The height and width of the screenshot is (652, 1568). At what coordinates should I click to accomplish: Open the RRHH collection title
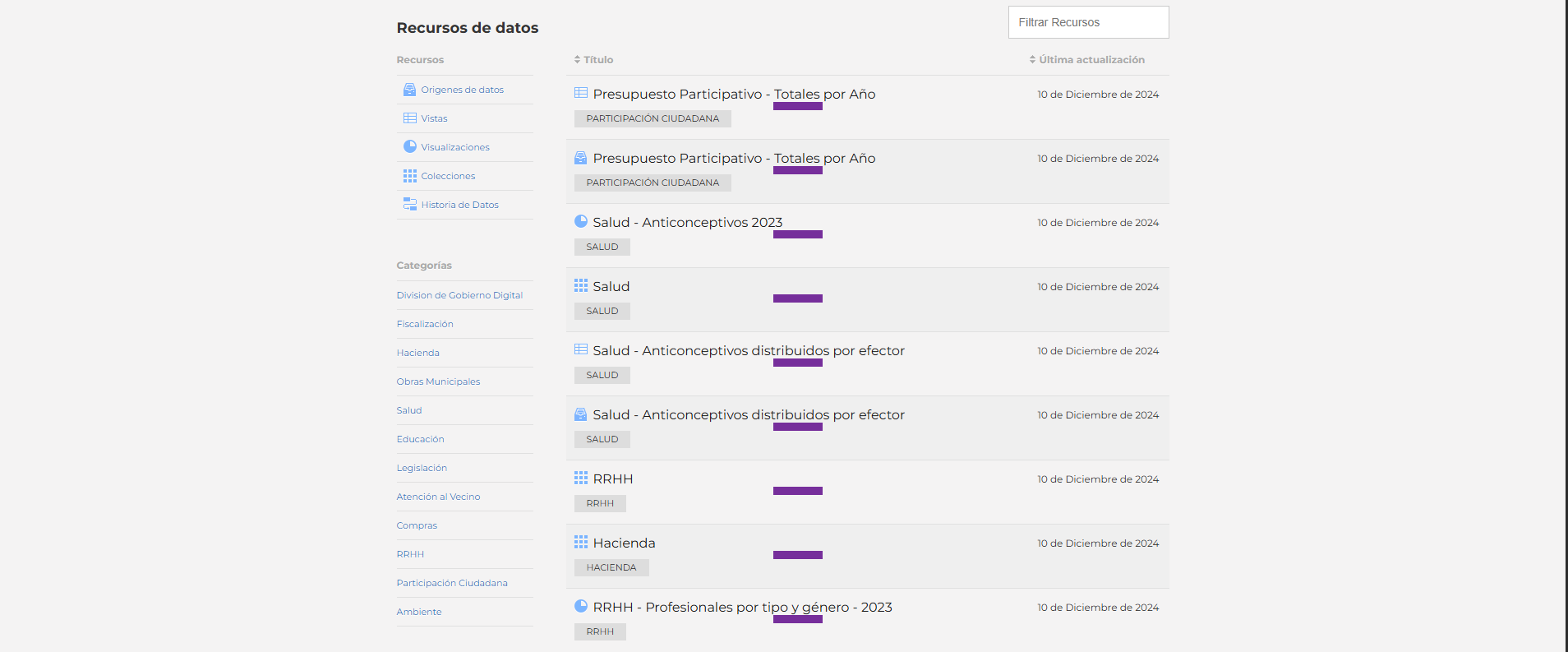613,479
